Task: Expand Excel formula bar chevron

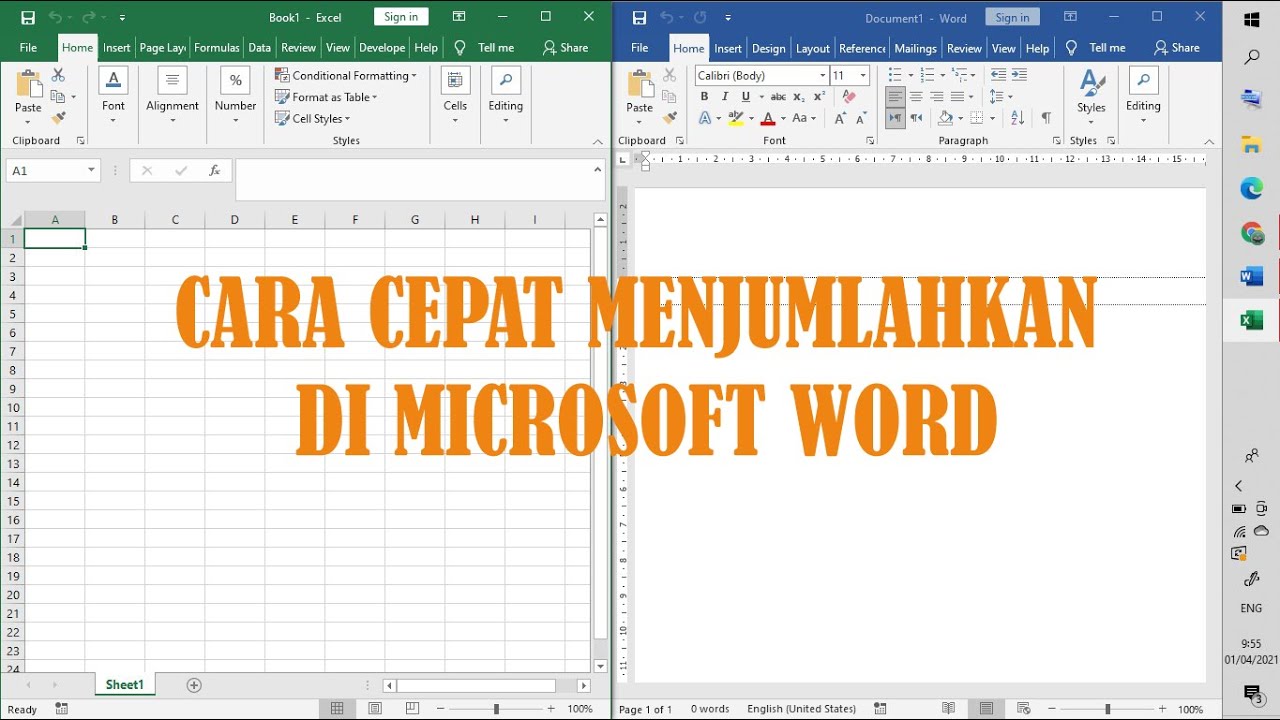Action: pos(598,169)
